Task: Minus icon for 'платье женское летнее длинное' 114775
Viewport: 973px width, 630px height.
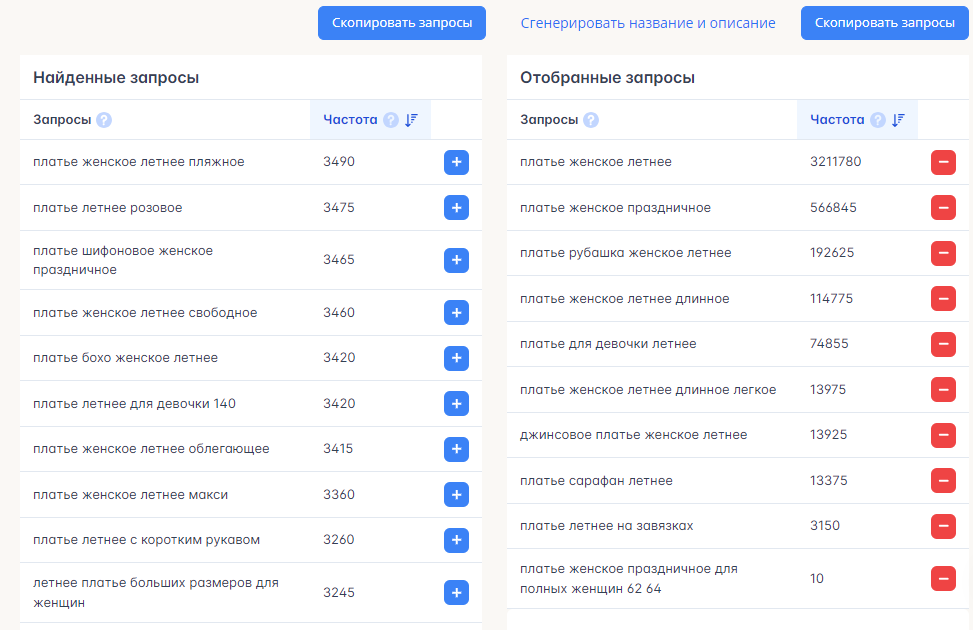Action: (943, 299)
